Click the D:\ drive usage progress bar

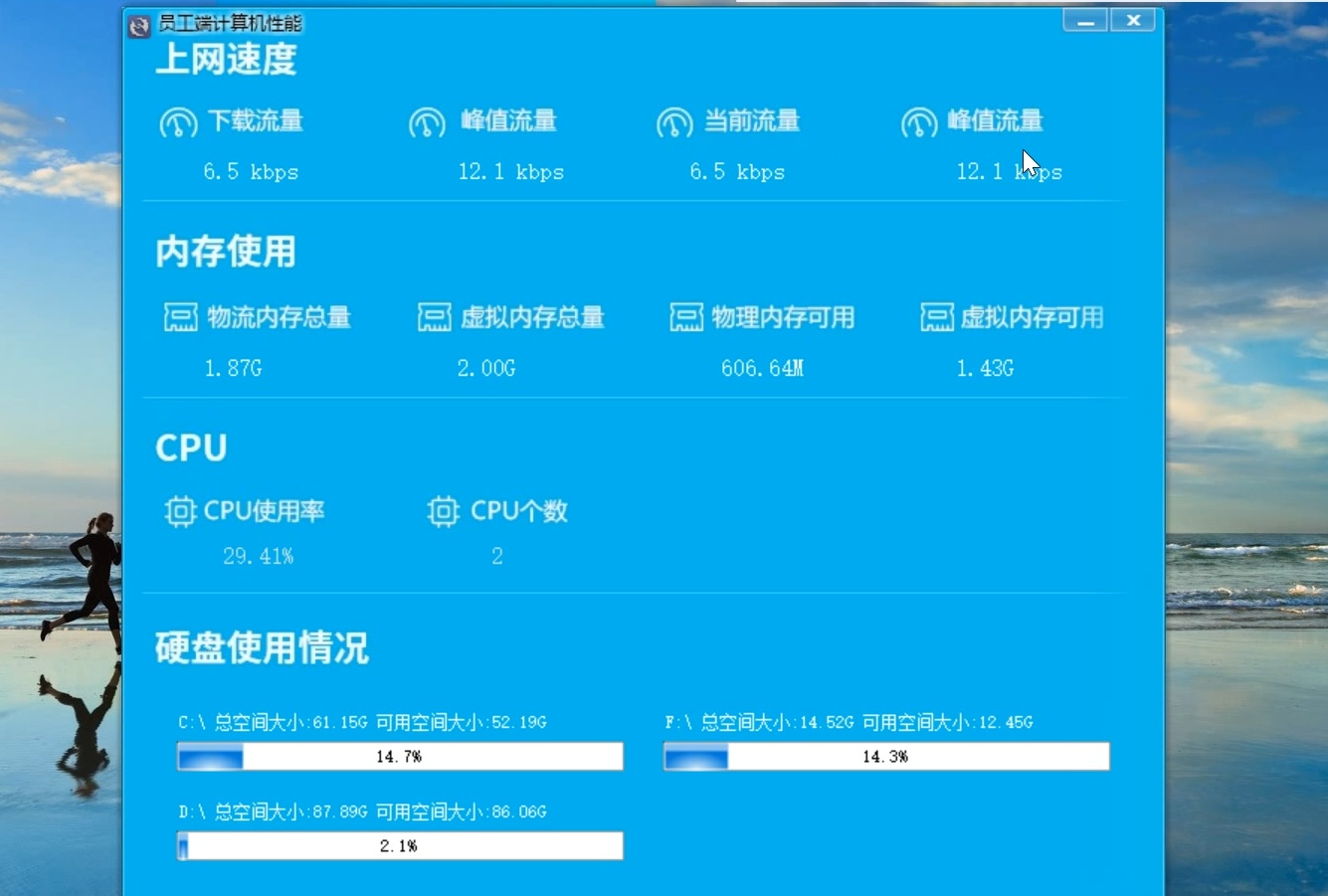[400, 845]
